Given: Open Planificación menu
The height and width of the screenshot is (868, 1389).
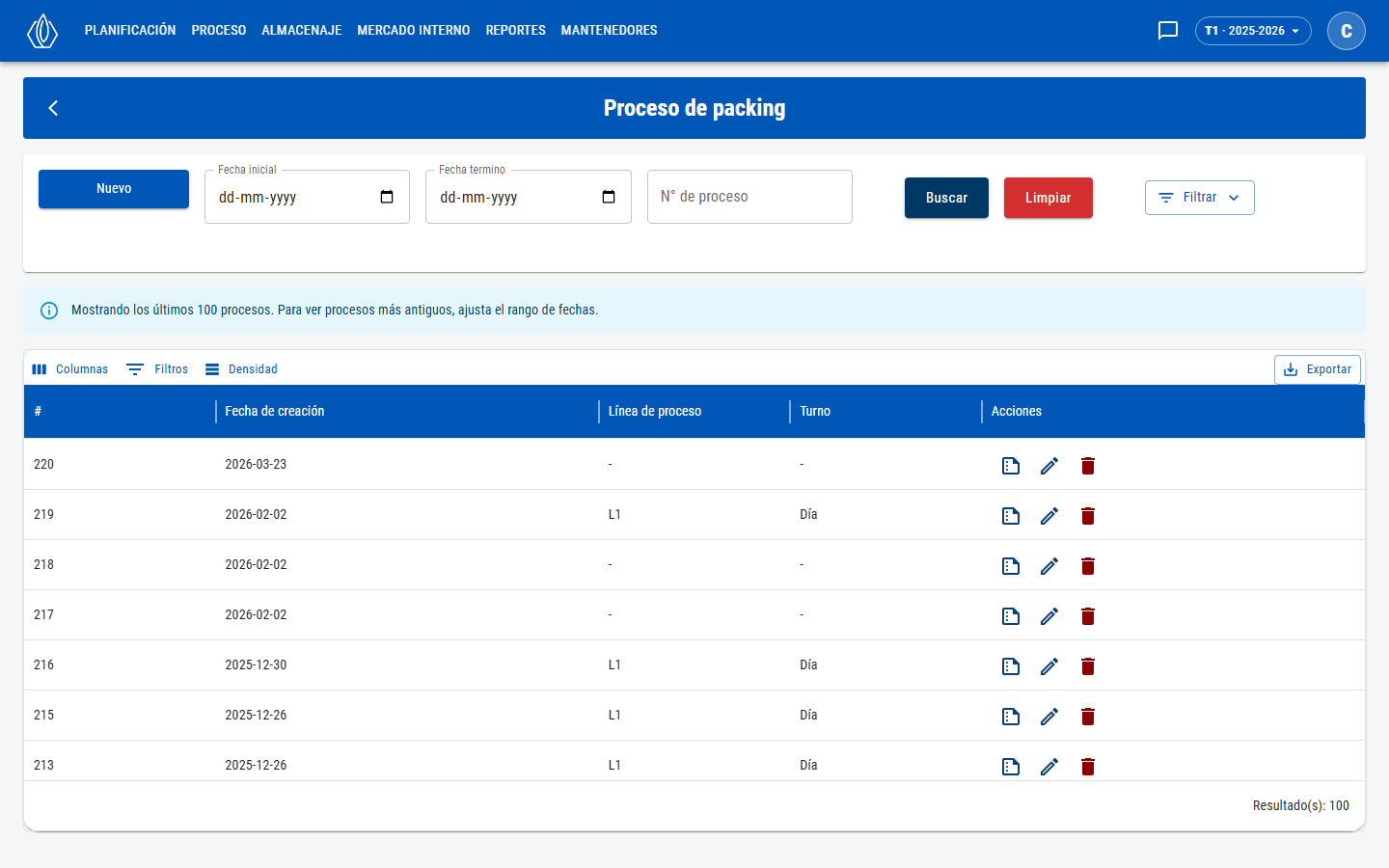Looking at the screenshot, I should coord(130,31).
